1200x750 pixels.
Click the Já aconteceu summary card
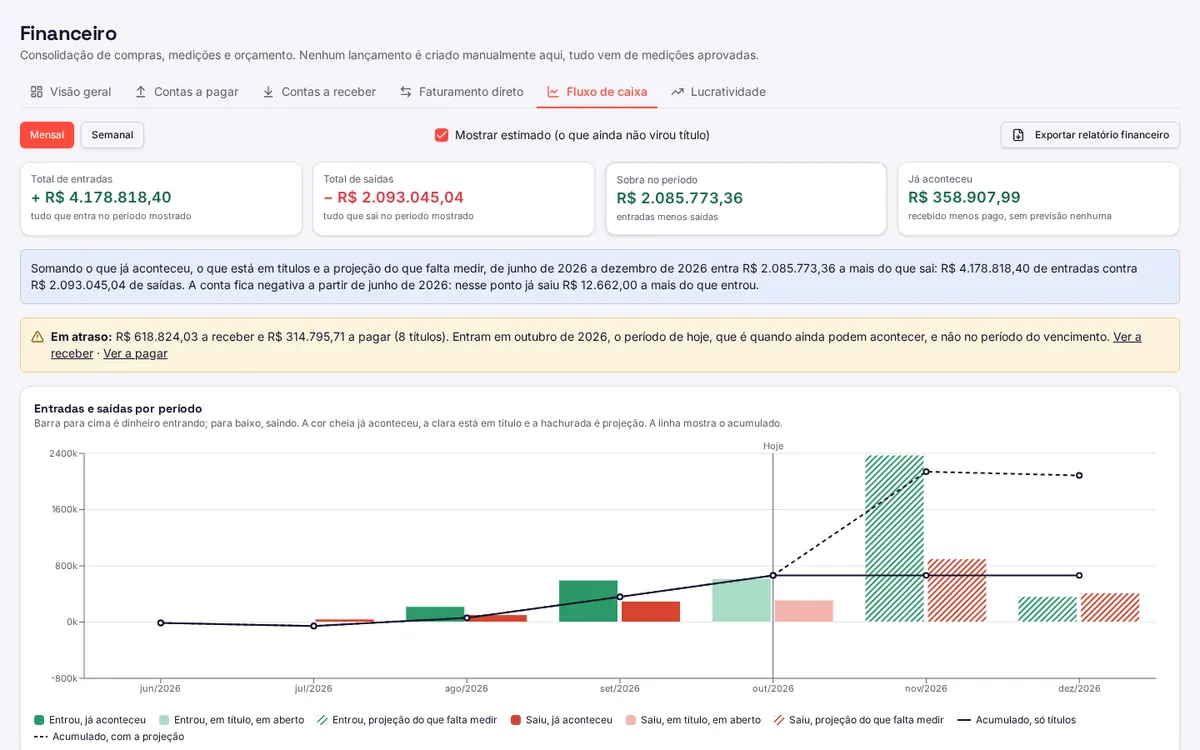tap(1039, 199)
